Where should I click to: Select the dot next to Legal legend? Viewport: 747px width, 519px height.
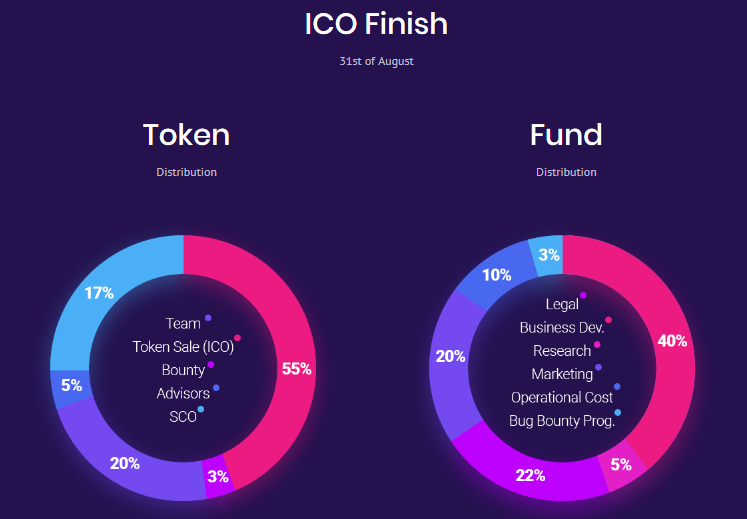point(583,295)
